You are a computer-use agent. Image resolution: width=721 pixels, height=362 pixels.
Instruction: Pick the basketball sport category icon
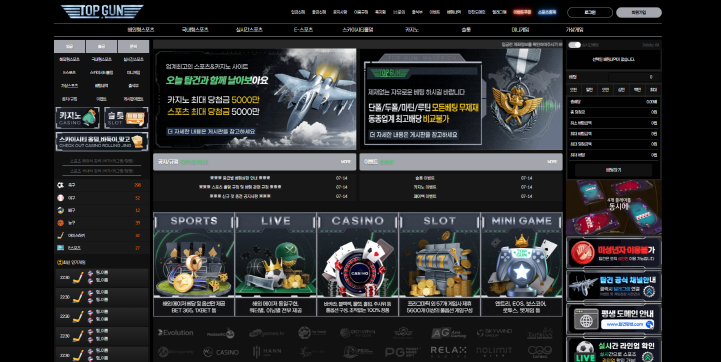pyautogui.click(x=60, y=223)
